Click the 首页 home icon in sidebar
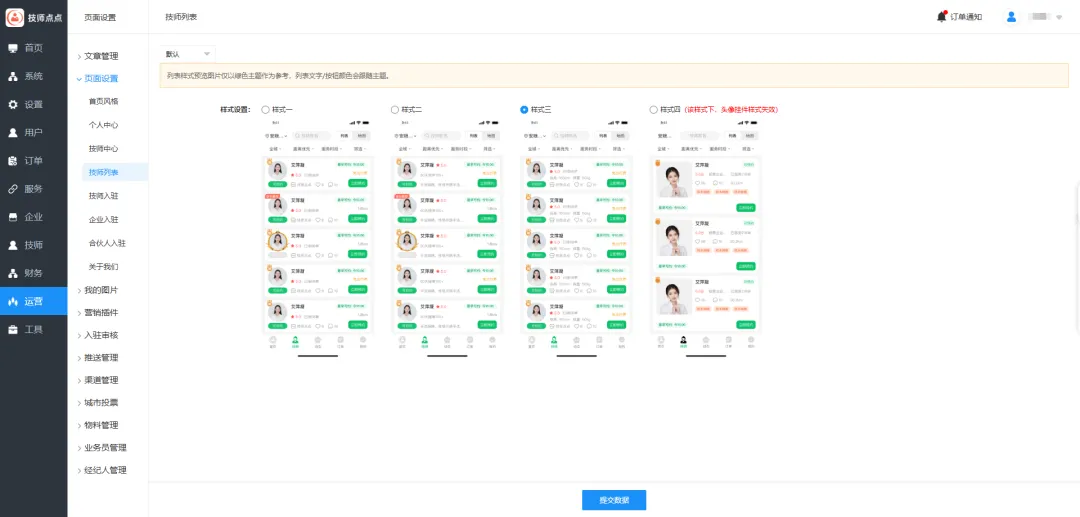The image size is (1080, 517). pyautogui.click(x=13, y=48)
